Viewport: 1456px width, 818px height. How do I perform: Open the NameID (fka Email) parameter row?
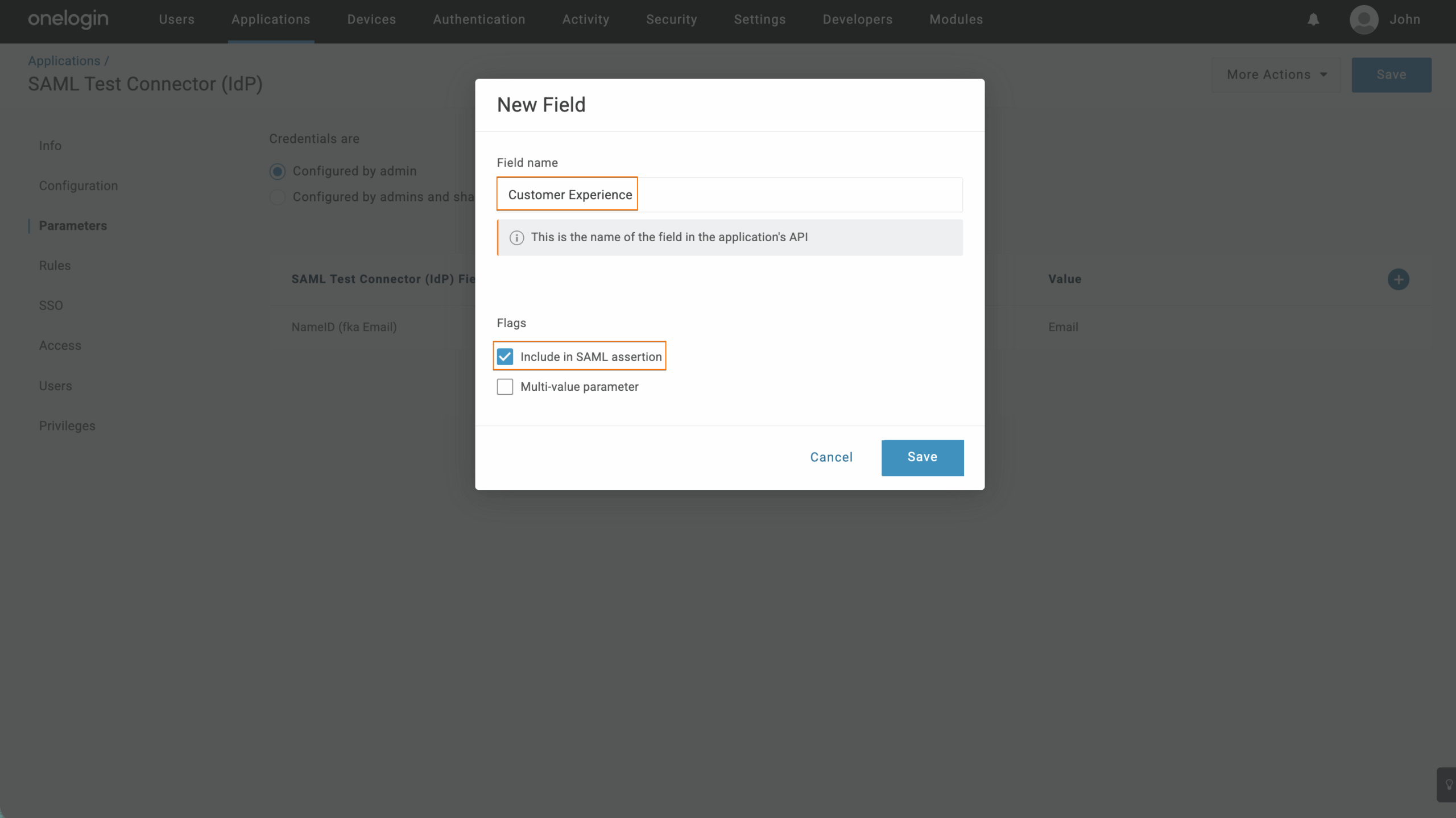pyautogui.click(x=344, y=327)
